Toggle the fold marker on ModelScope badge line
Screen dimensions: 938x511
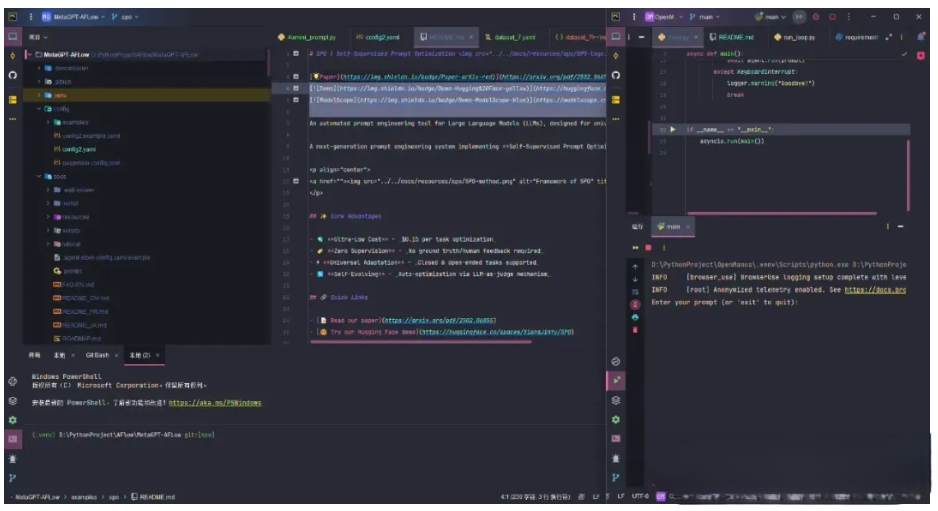(x=296, y=100)
